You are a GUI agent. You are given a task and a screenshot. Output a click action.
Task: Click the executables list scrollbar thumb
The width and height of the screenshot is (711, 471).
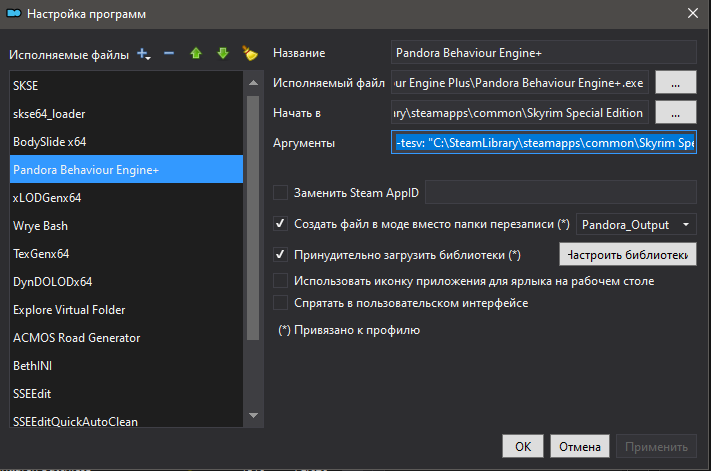[253, 218]
